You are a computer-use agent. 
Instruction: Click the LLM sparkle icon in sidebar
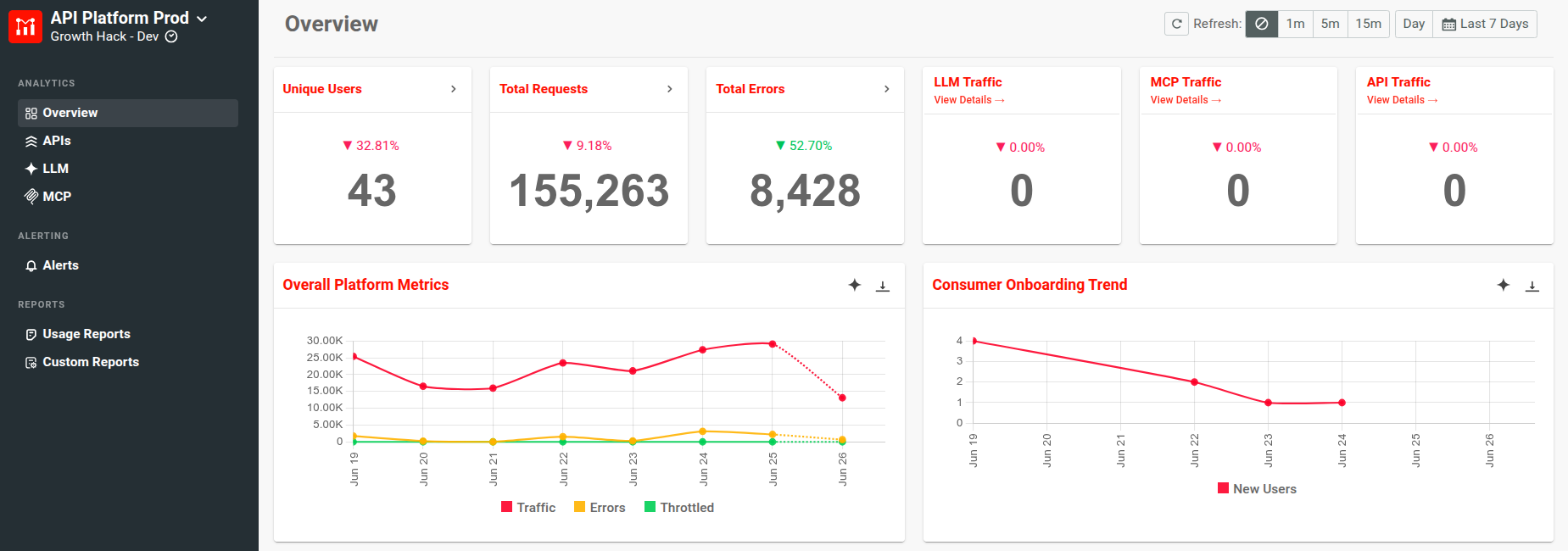(31, 169)
